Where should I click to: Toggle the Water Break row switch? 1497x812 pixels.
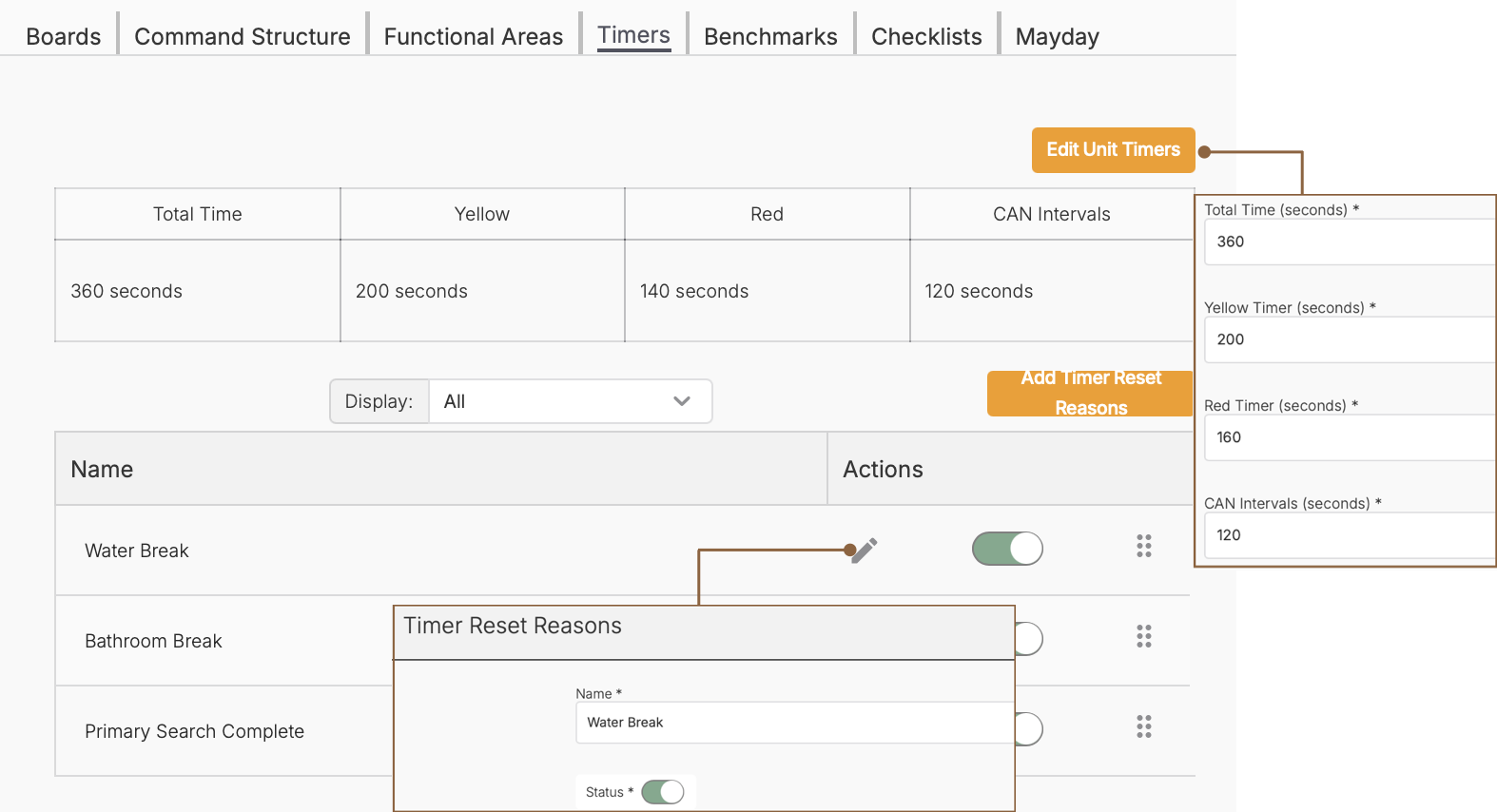1007,549
